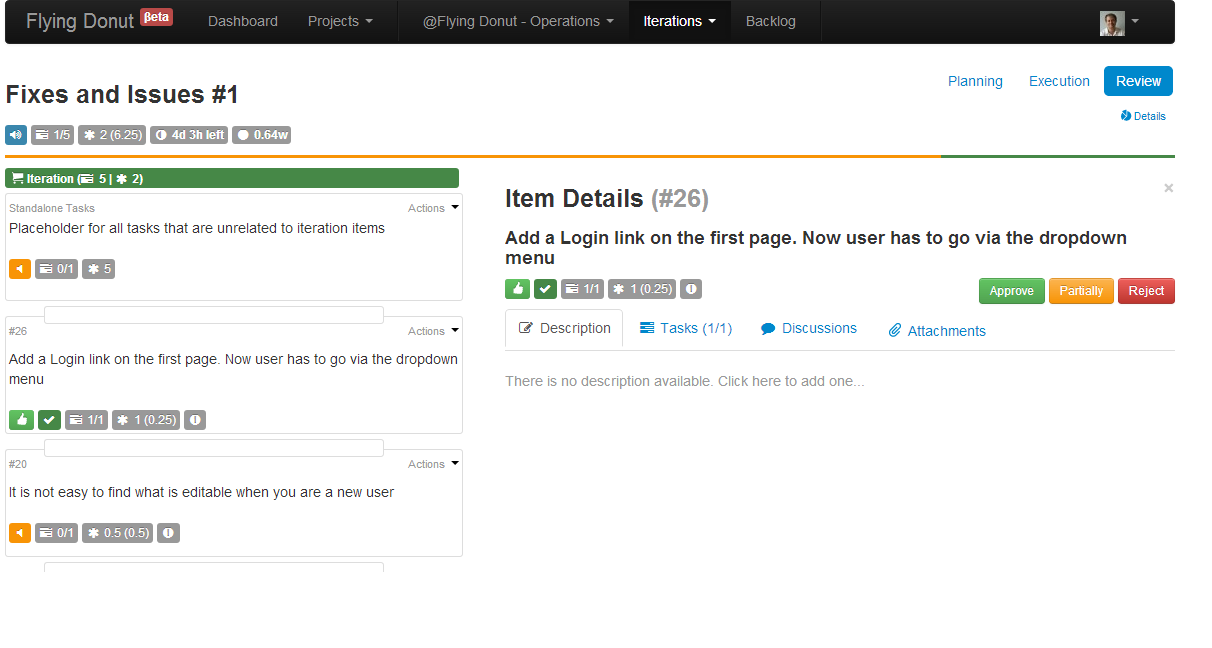Screen dimensions: 1212x648
Task: Click the 0.64w velocity badge
Action: point(261,135)
